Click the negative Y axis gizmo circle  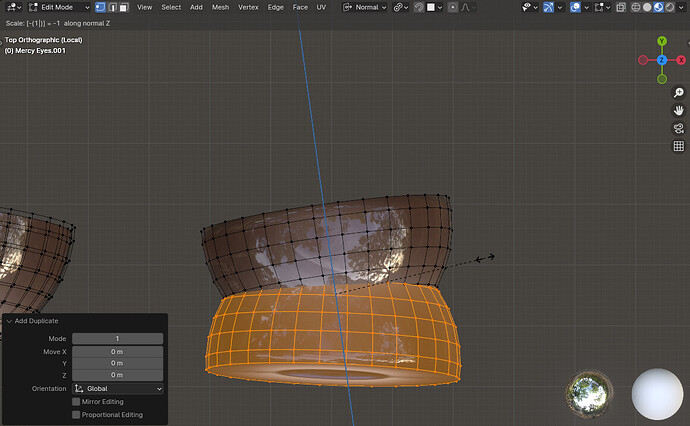pos(662,79)
